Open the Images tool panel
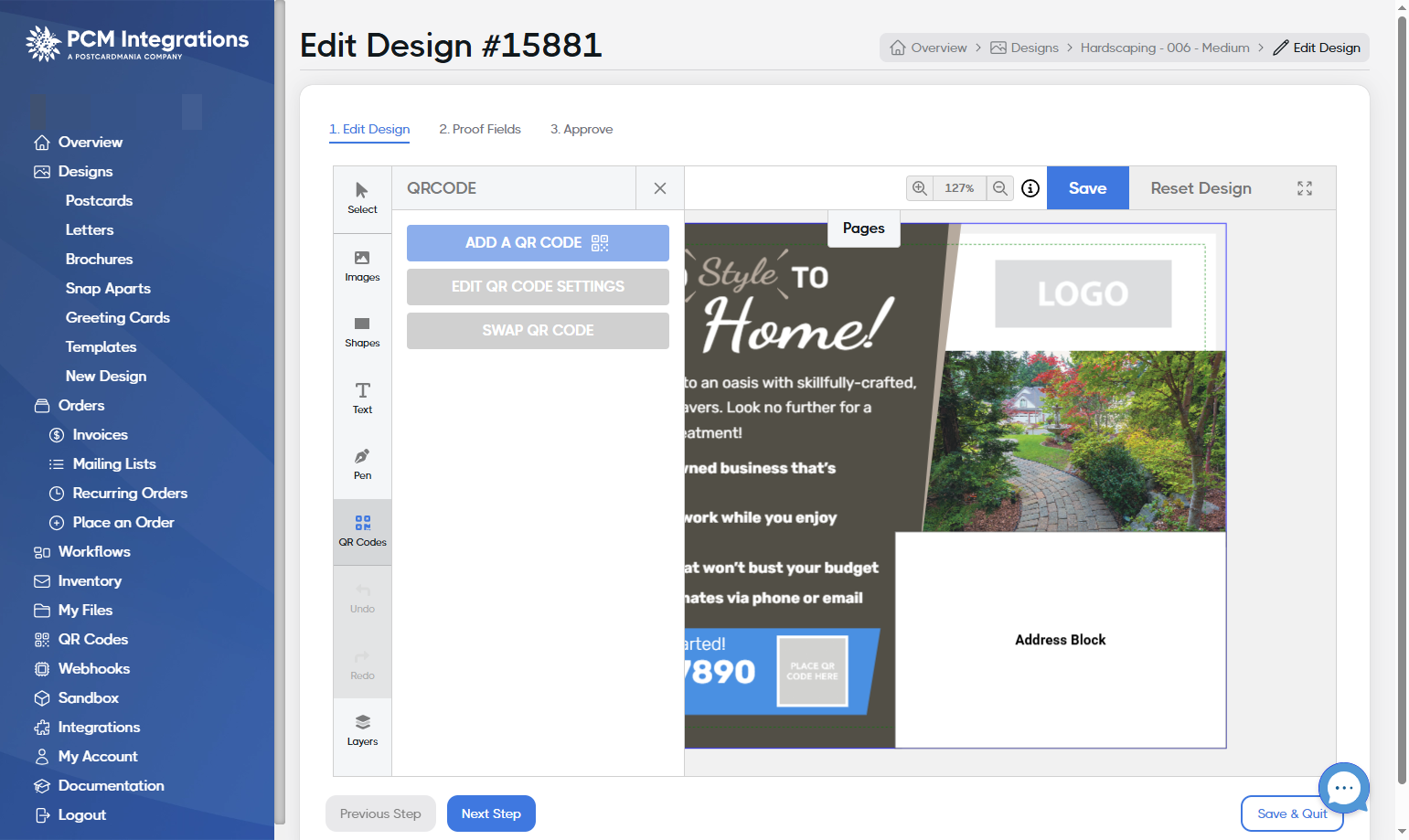This screenshot has height=840, width=1409. (362, 266)
